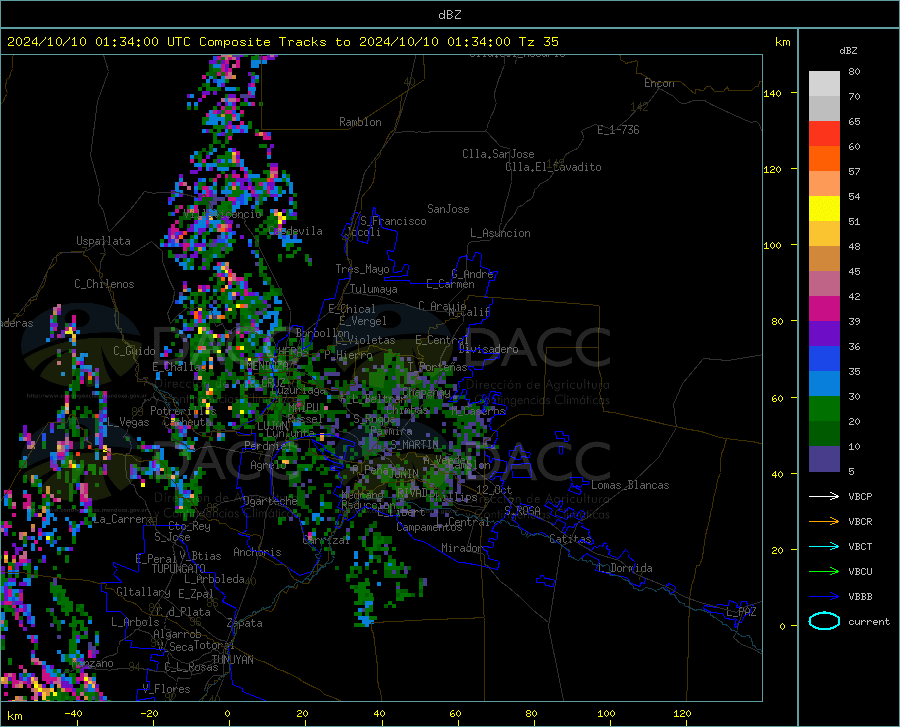Viewport: 900px width, 727px height.
Task: Click the '-40' km tick on bottom axis
Action: 73,713
